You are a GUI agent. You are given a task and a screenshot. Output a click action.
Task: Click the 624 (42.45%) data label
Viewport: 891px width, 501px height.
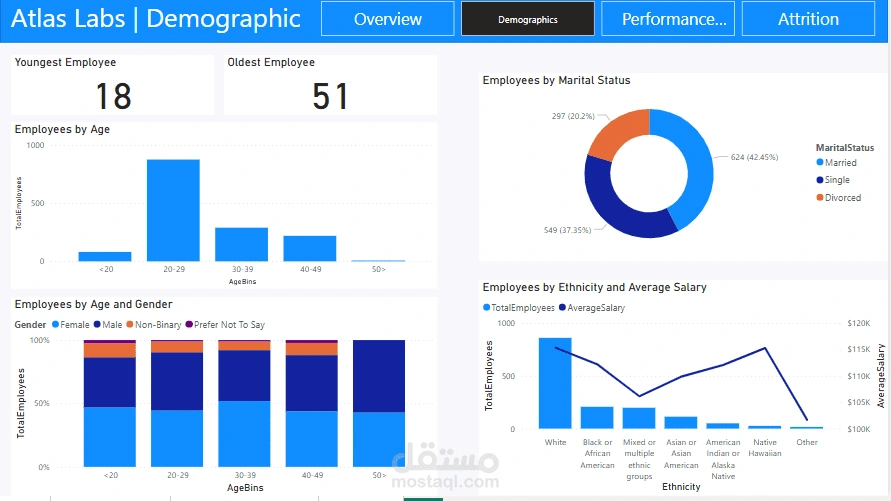(754, 157)
